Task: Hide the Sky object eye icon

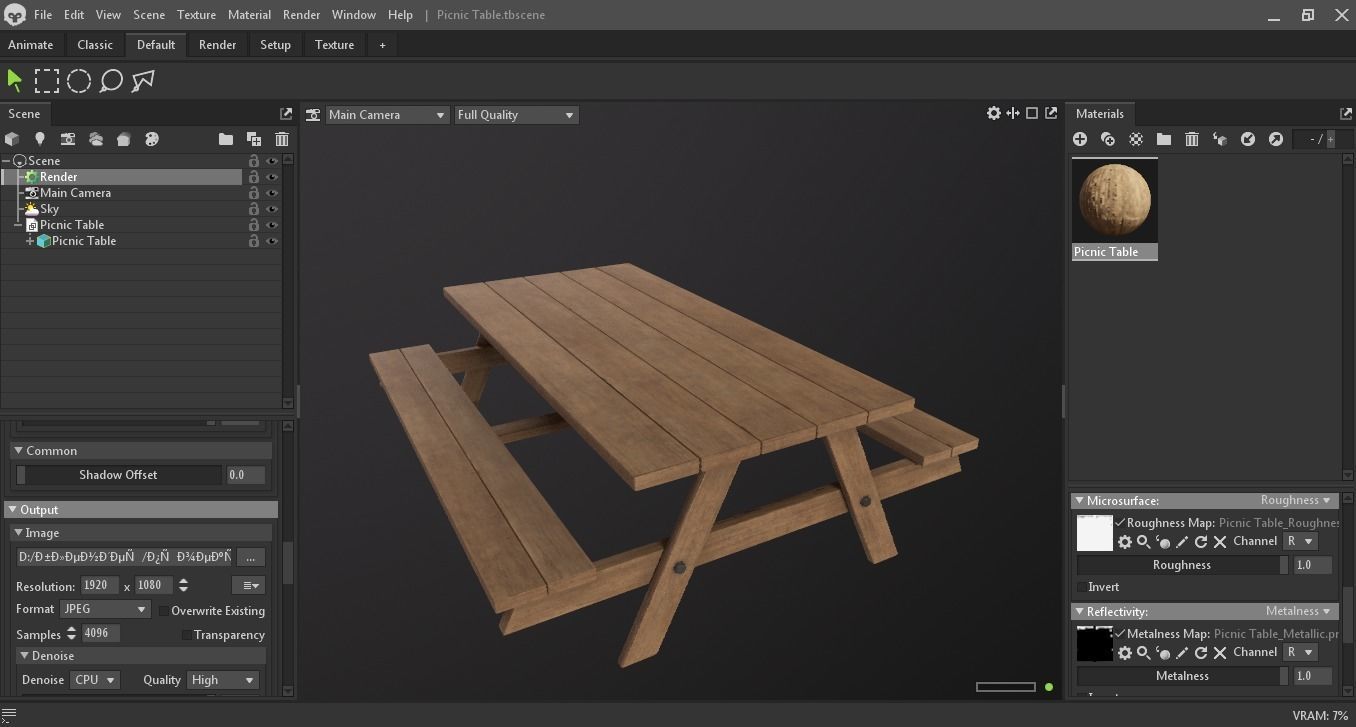Action: [272, 209]
